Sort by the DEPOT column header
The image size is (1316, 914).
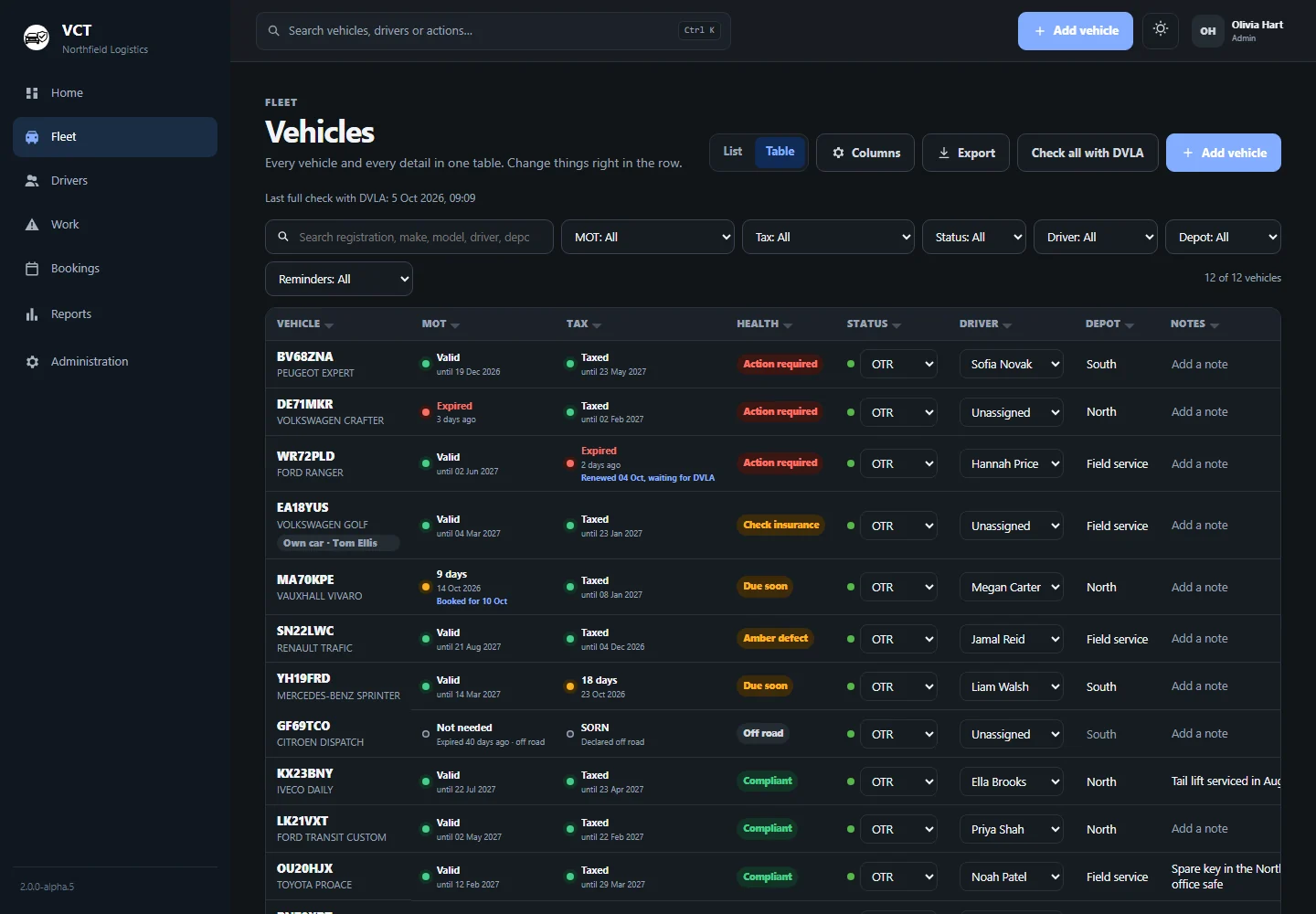[1109, 324]
